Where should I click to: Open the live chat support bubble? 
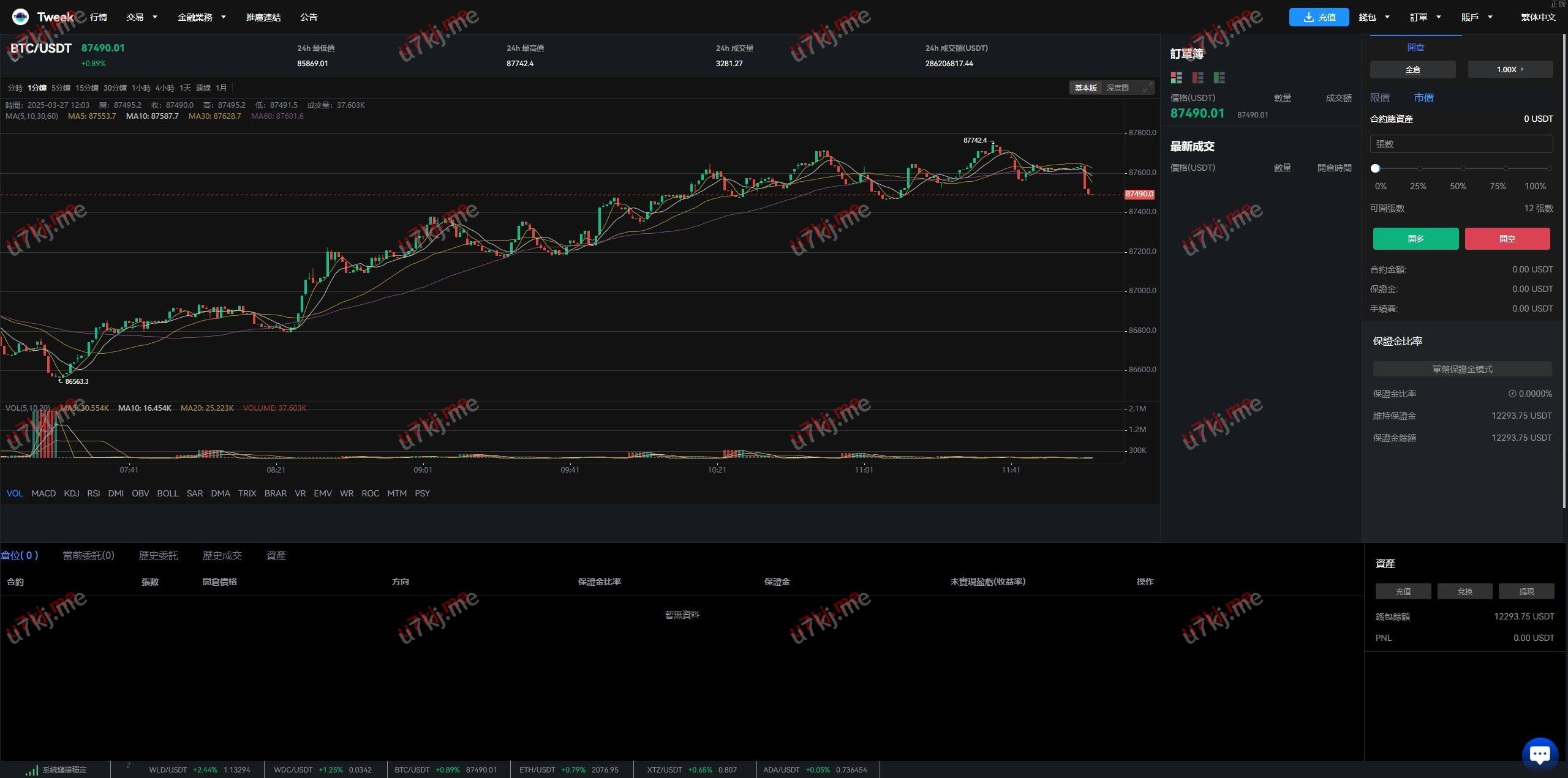pos(1539,753)
